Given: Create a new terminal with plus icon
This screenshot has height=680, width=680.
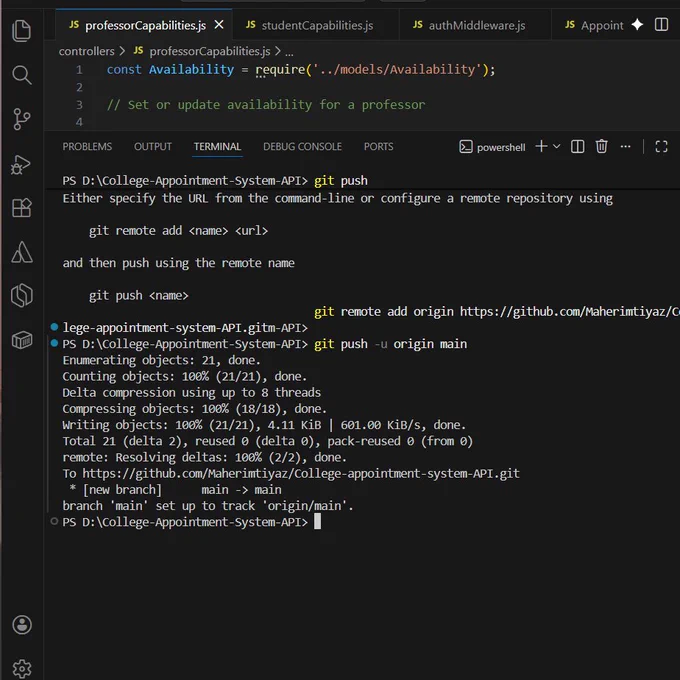Looking at the screenshot, I should (541, 146).
